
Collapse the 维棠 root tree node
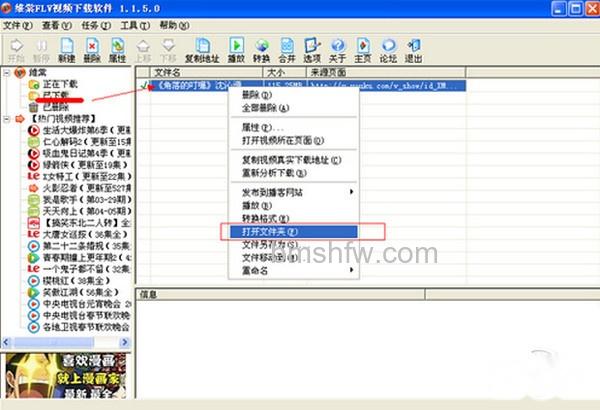click(x=7, y=72)
